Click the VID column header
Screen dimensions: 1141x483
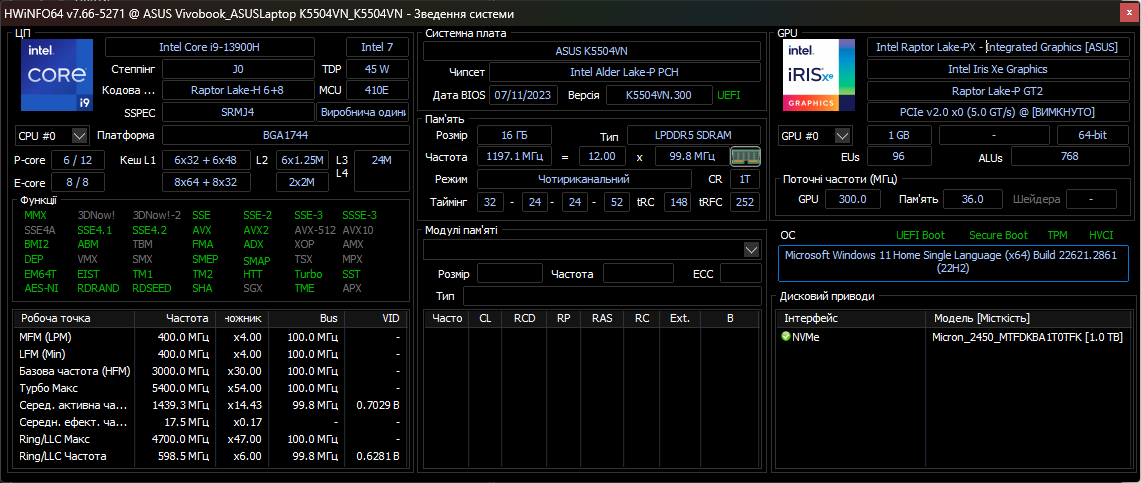390,318
